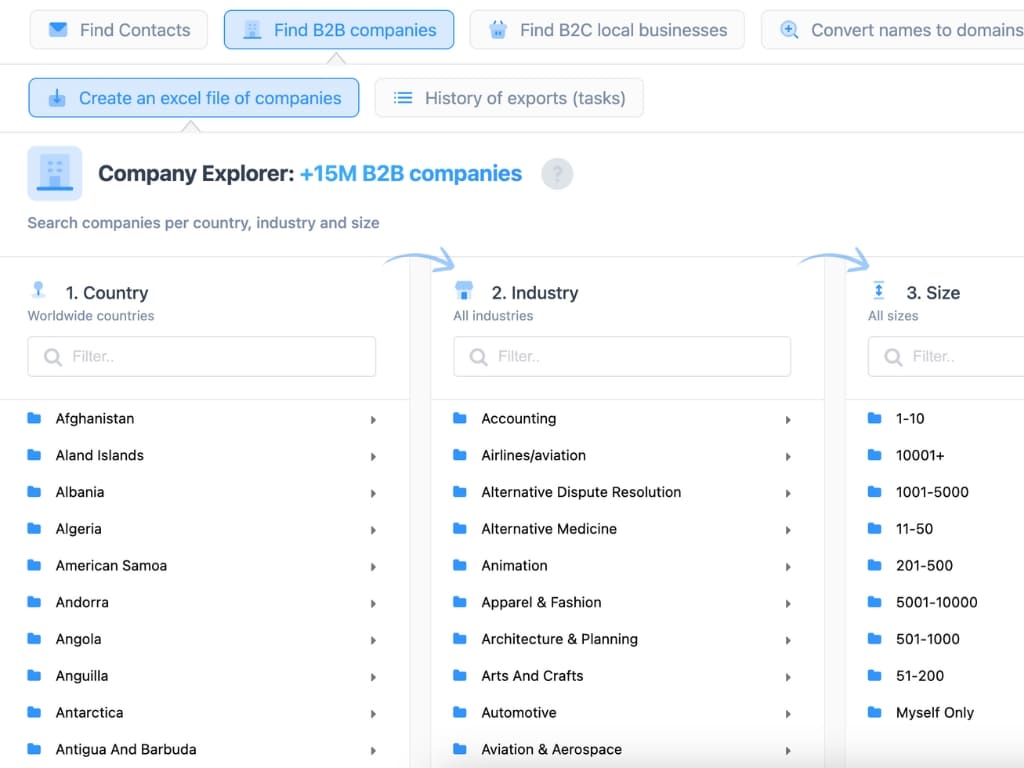The image size is (1024, 768).
Task: Select the 5001-10000 company size
Action: pos(936,601)
